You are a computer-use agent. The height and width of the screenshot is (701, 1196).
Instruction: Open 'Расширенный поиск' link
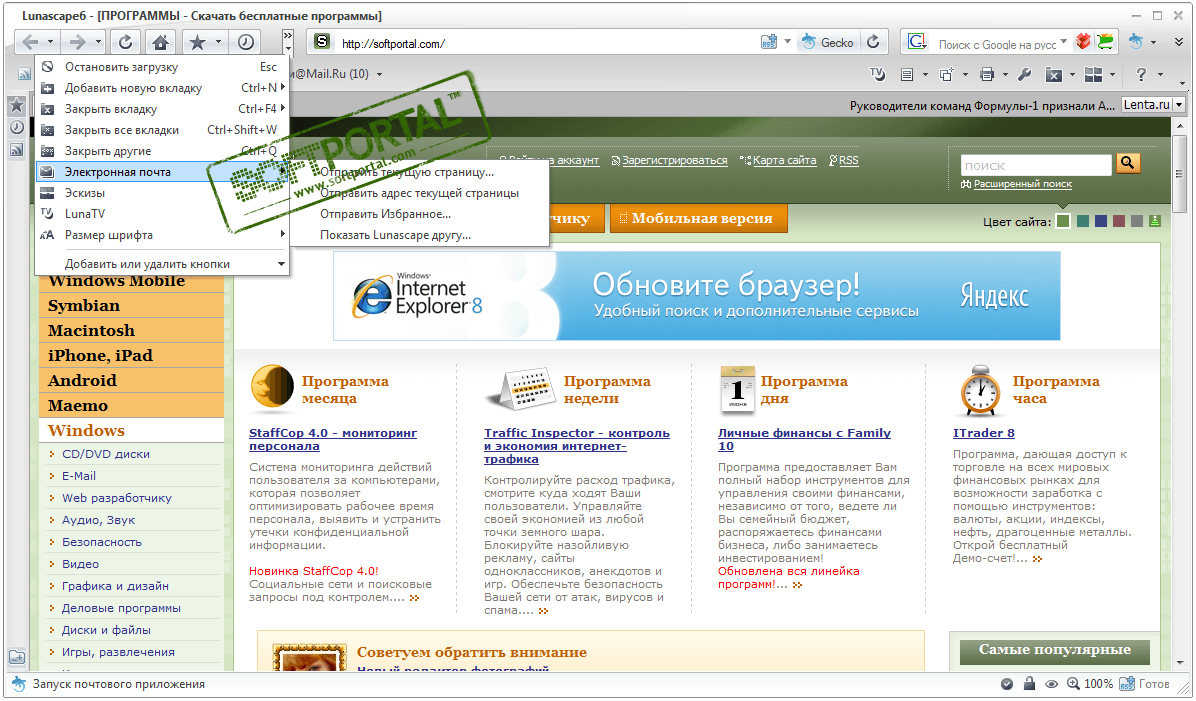(1022, 184)
